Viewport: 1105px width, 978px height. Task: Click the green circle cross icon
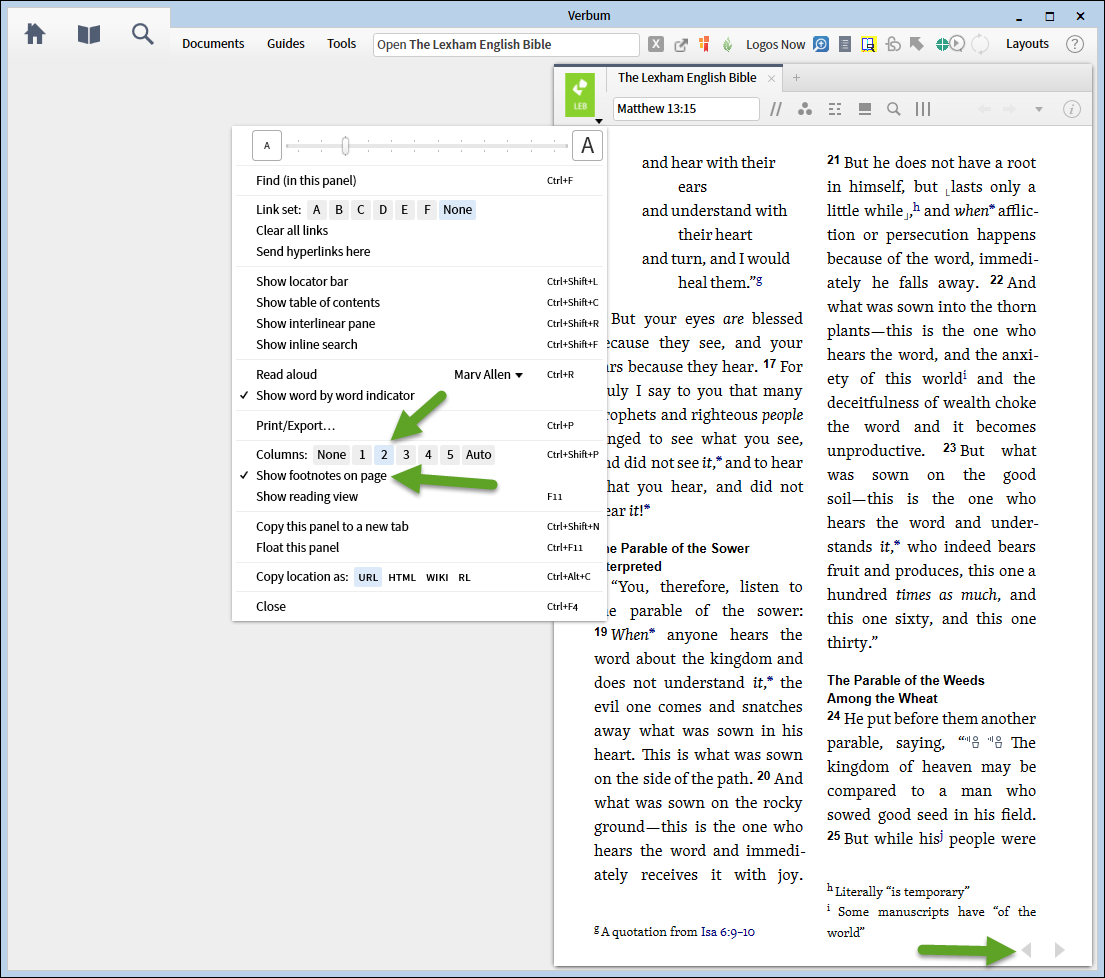[942, 44]
